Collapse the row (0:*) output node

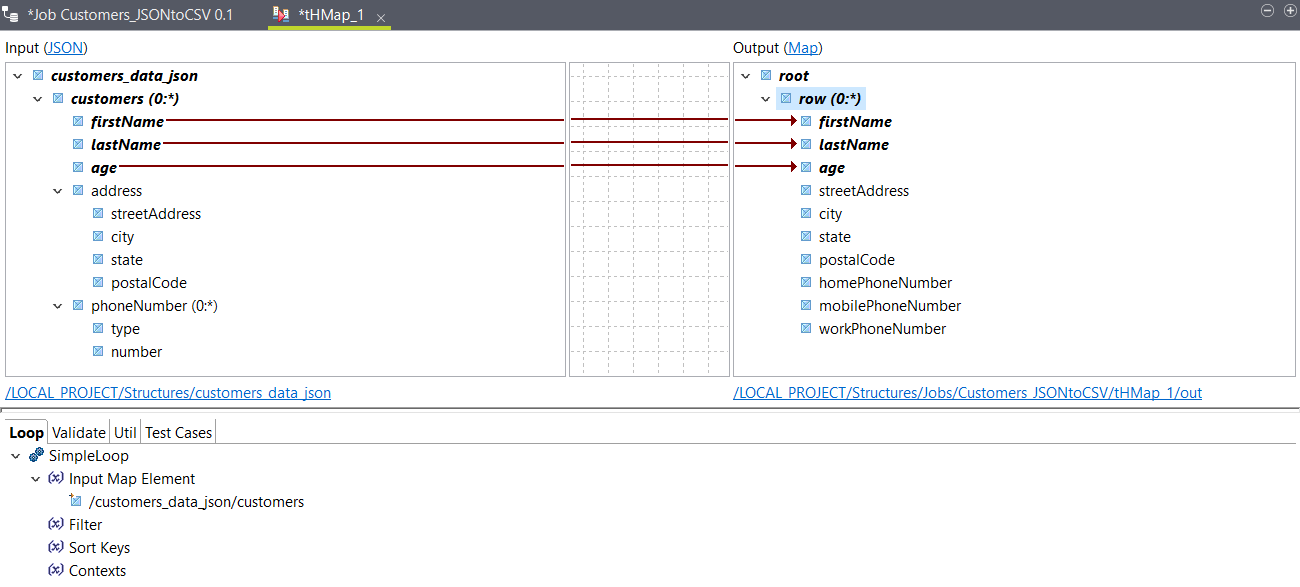pyautogui.click(x=765, y=98)
